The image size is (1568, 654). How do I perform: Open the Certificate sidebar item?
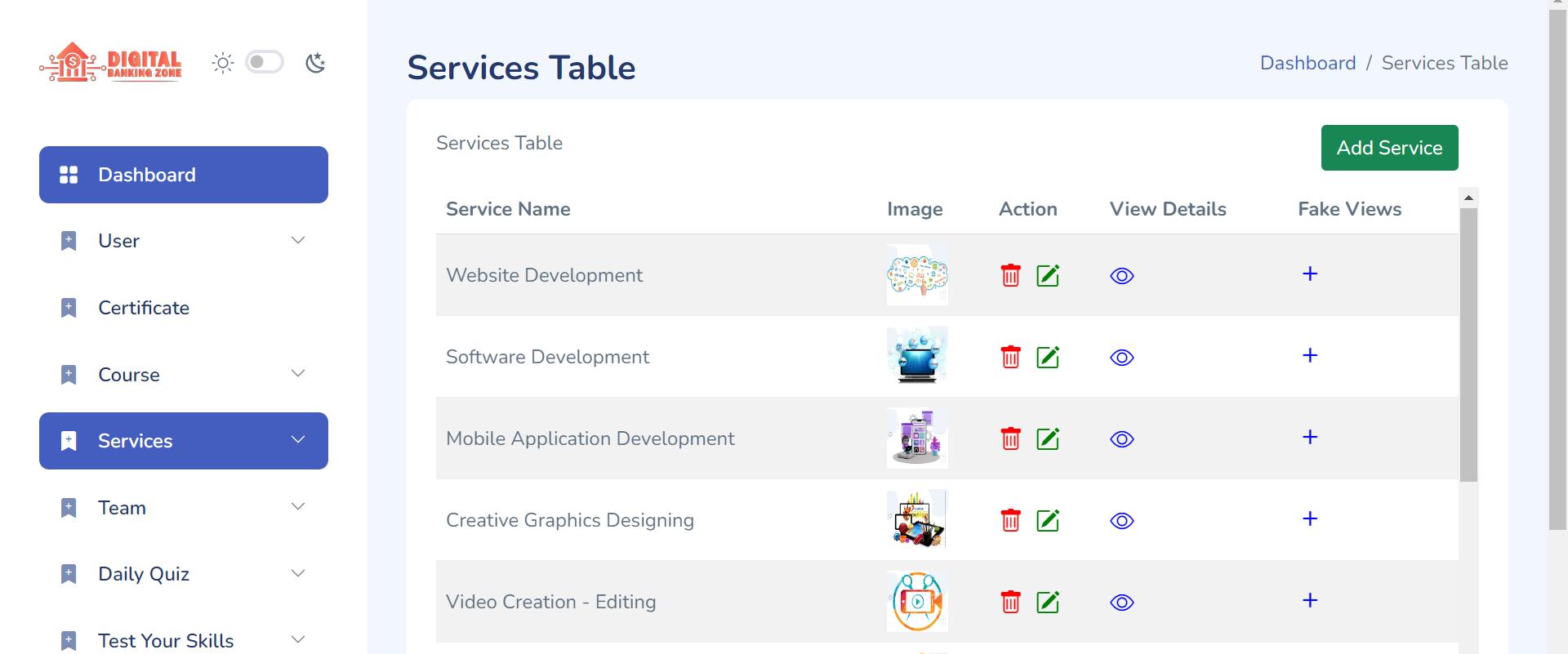144,308
